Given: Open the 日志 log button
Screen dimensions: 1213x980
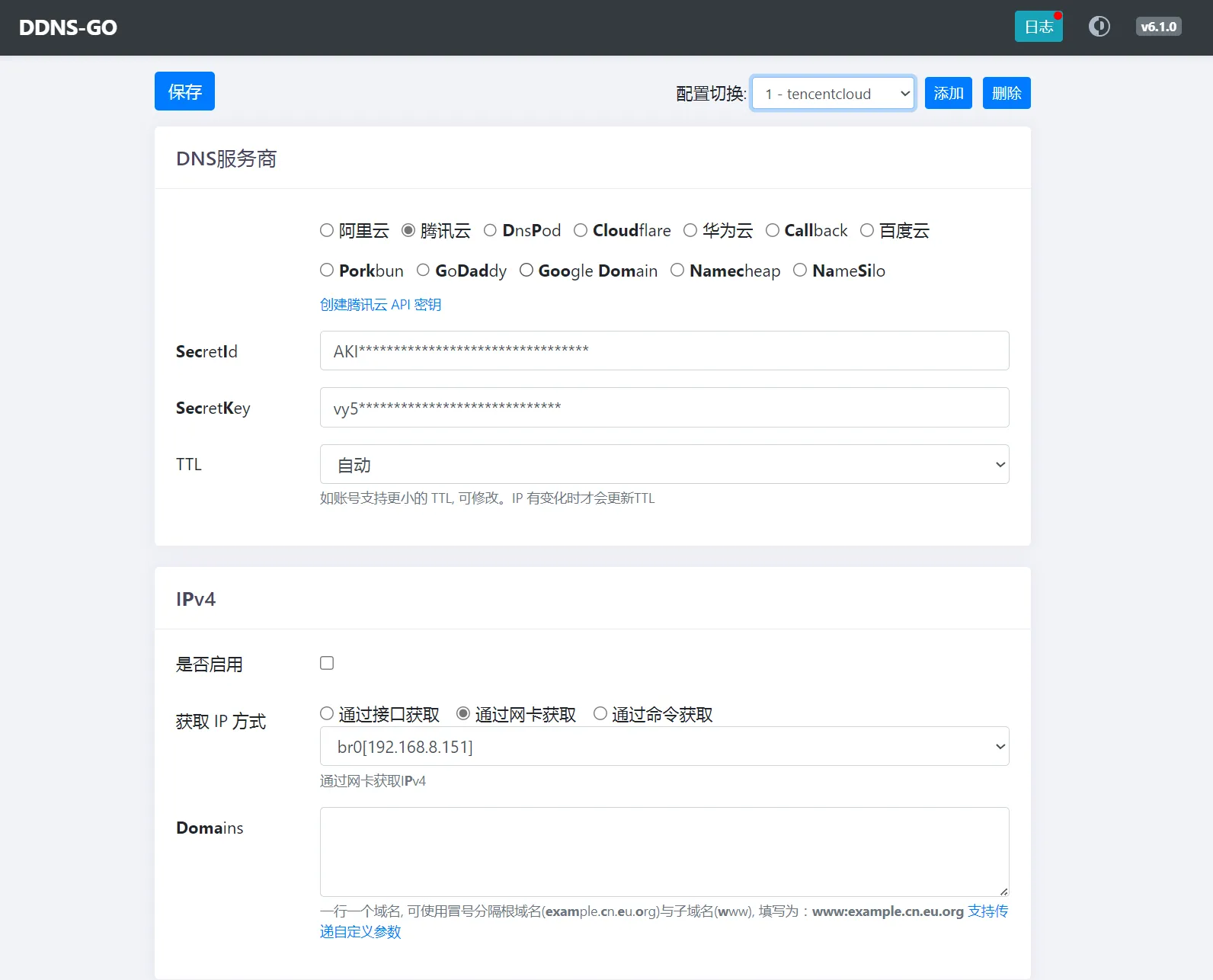Looking at the screenshot, I should pos(1039,27).
